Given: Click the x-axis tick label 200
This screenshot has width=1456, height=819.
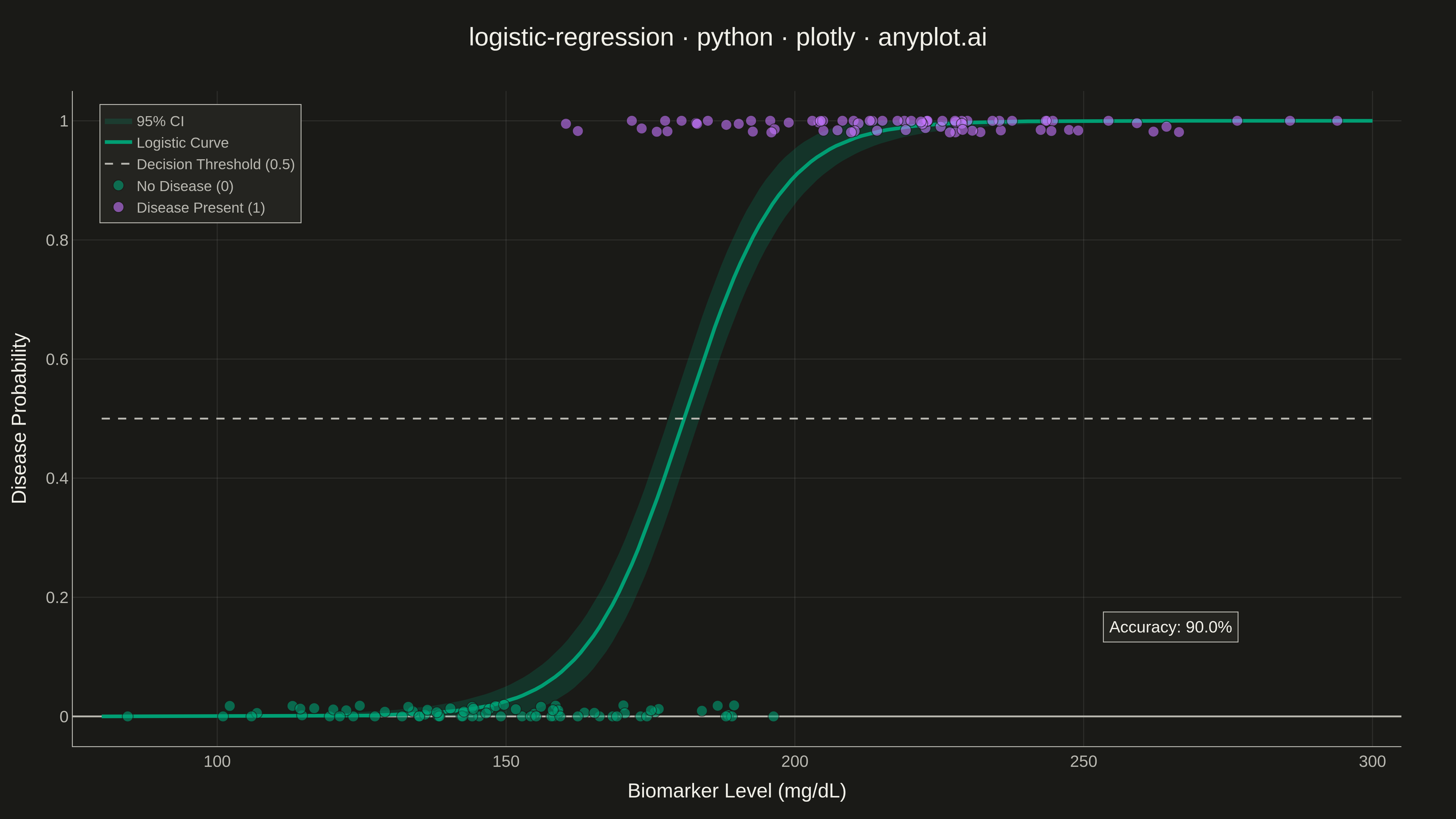Looking at the screenshot, I should click(x=794, y=761).
